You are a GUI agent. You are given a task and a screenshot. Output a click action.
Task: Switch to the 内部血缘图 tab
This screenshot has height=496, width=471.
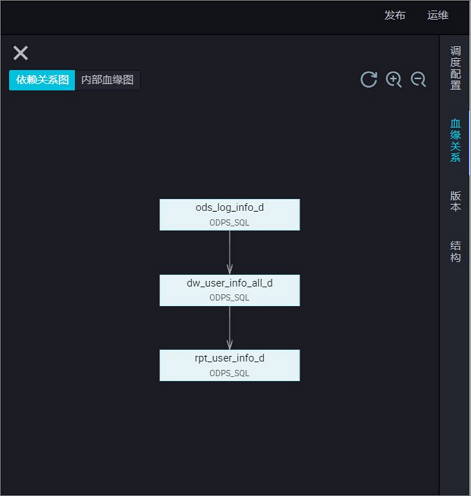[x=107, y=80]
